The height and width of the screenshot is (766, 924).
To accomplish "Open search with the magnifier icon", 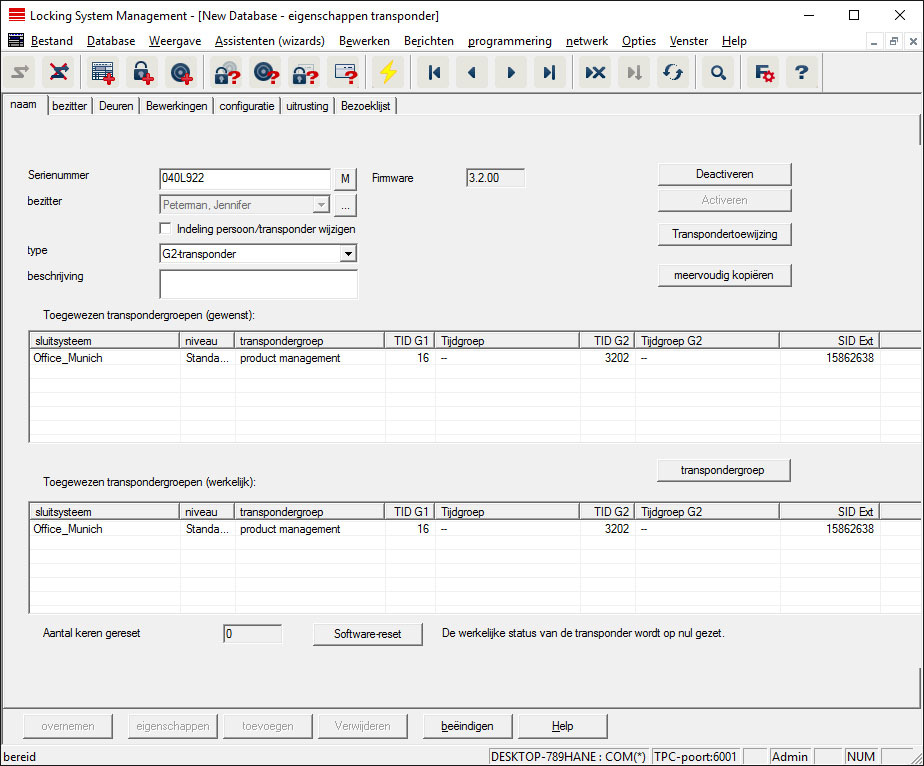I will 717,73.
